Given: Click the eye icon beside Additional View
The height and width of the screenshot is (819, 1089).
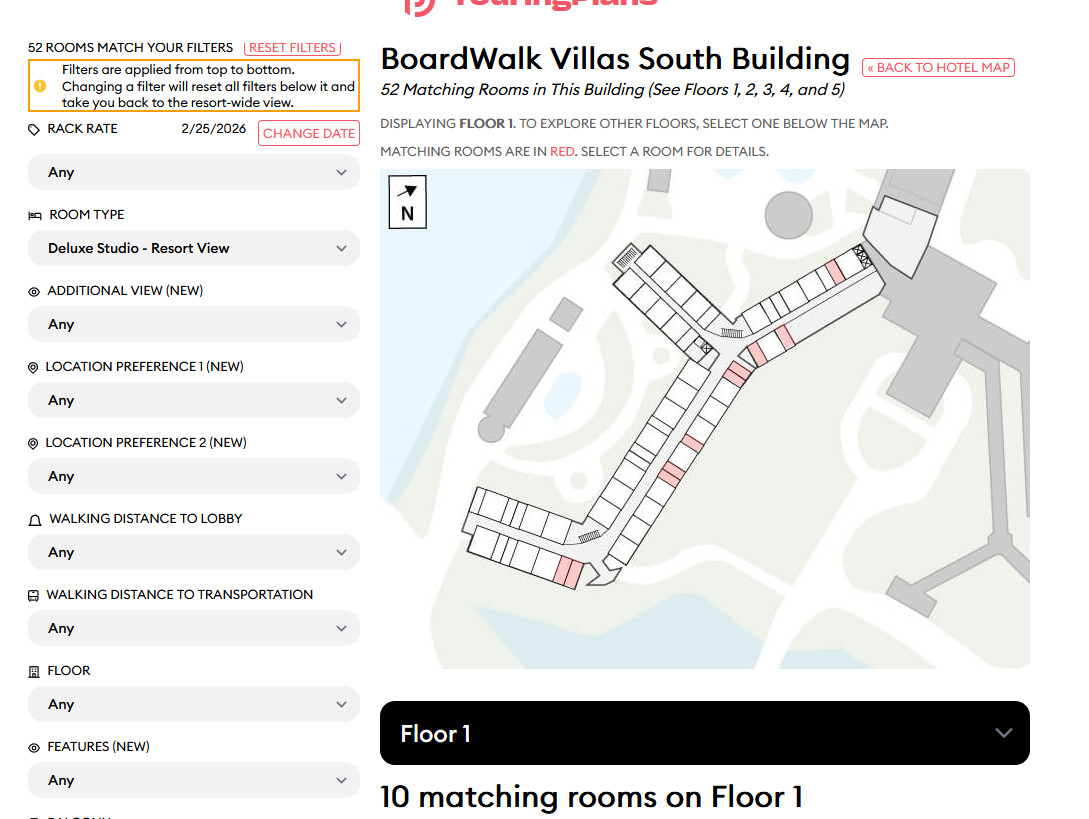Looking at the screenshot, I should (34, 291).
